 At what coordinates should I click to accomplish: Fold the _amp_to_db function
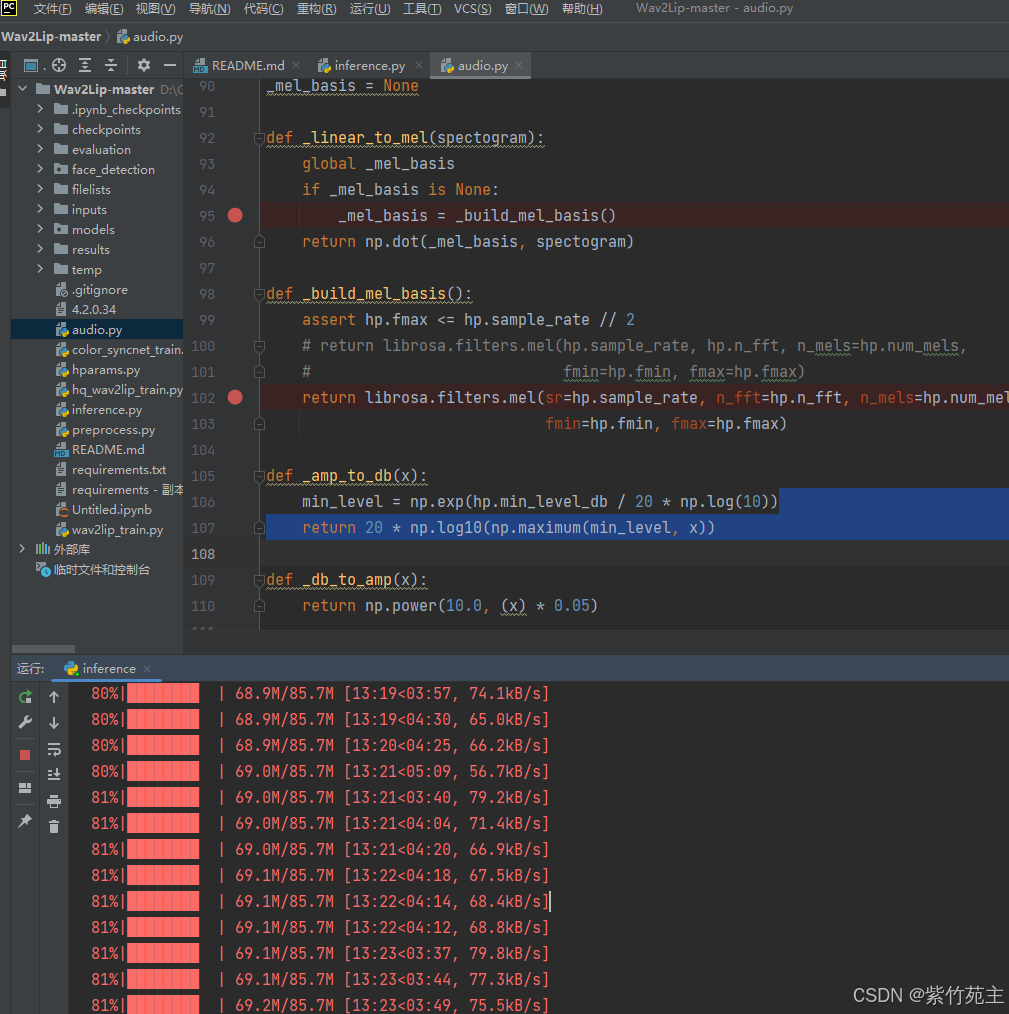click(x=259, y=476)
